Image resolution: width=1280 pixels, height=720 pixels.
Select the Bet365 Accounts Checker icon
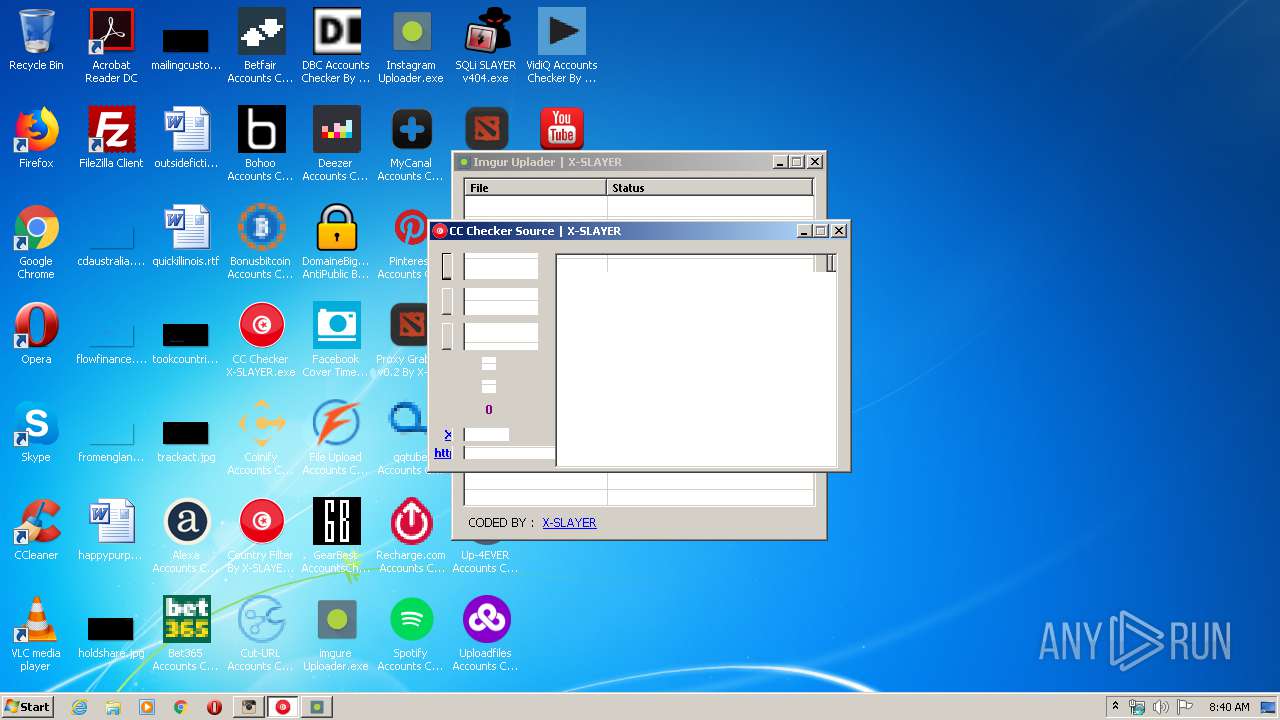186,634
